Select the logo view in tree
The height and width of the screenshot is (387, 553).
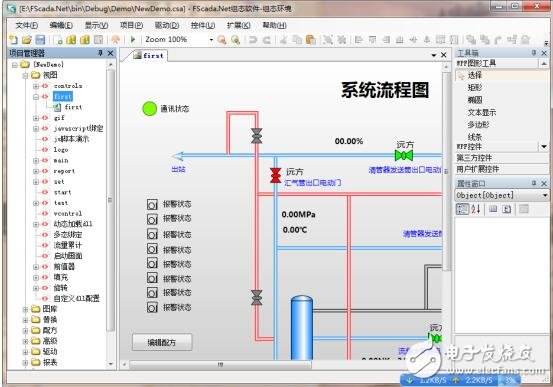click(x=61, y=150)
